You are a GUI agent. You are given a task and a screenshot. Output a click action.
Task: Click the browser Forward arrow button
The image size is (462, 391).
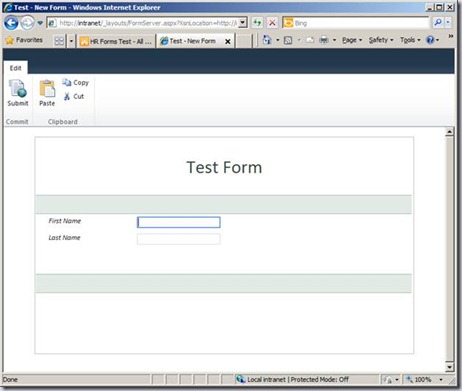(27, 23)
